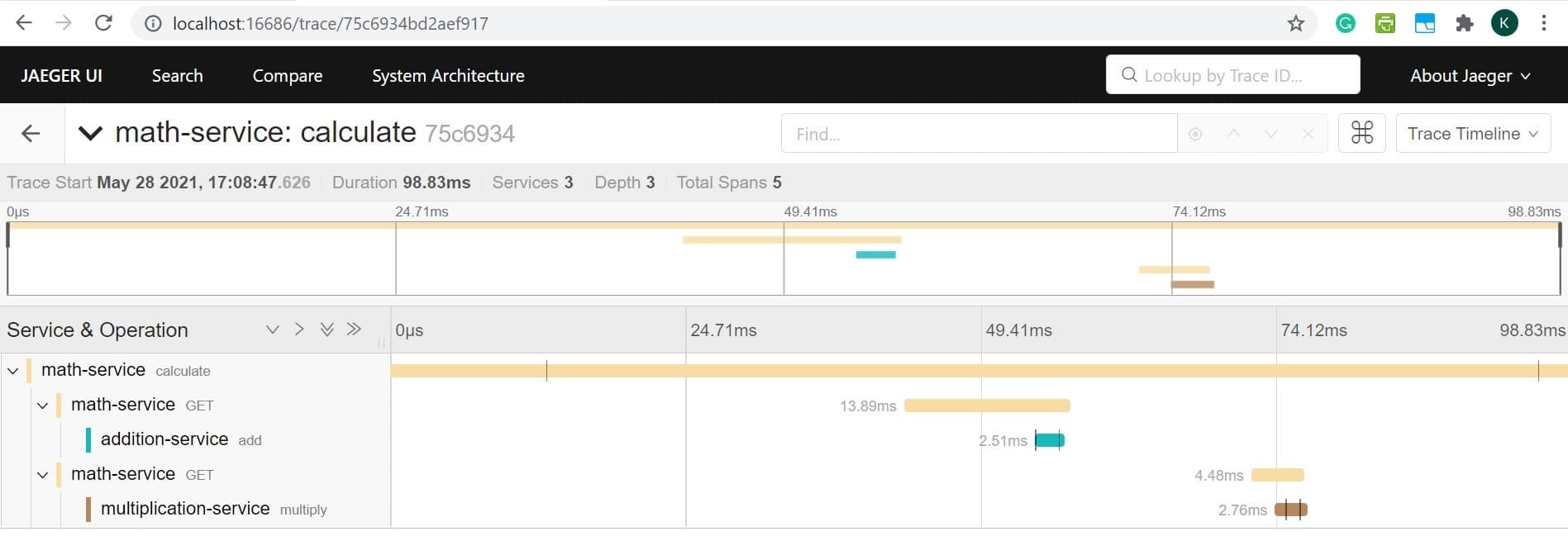
Task: Reload the page with browser refresh icon
Action: (103, 23)
